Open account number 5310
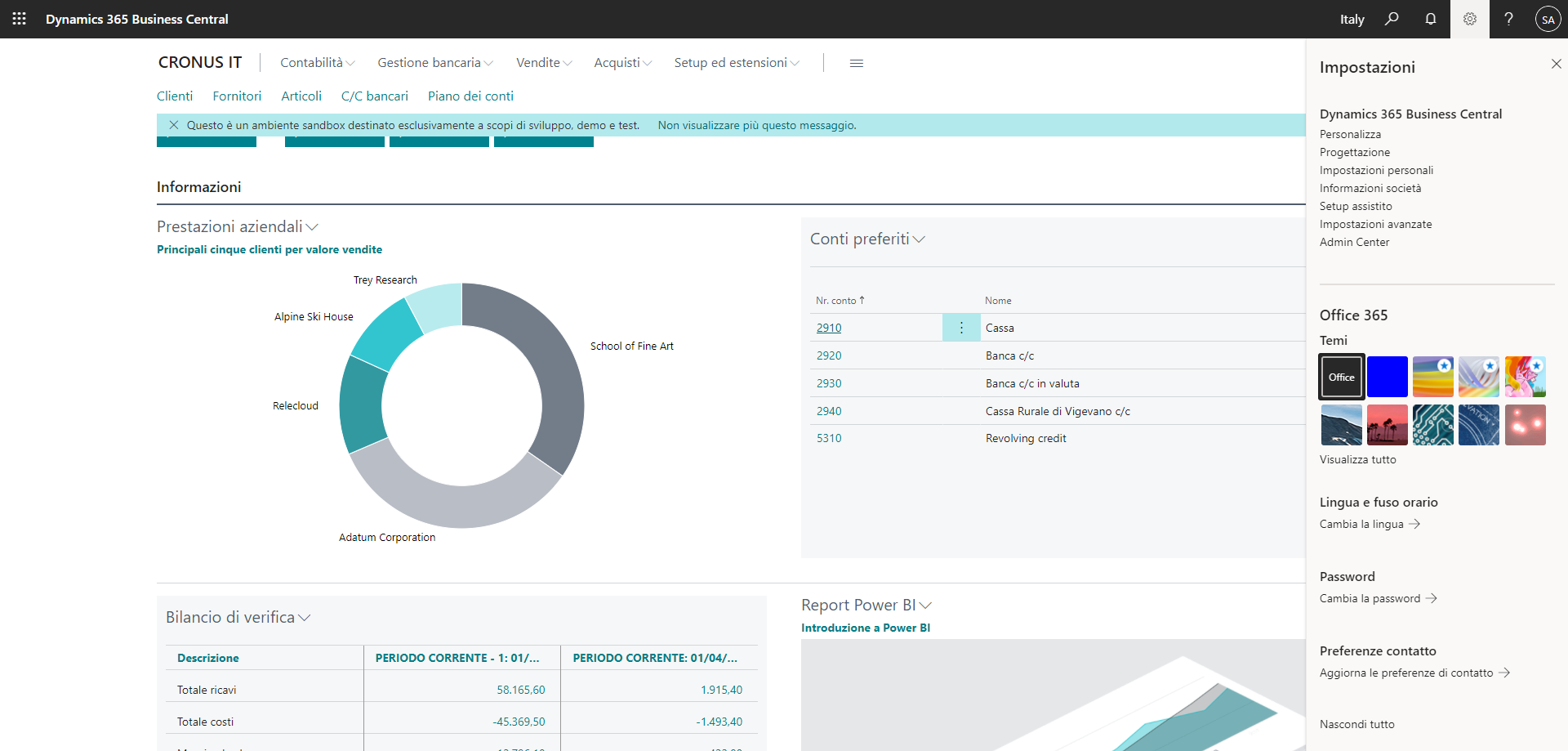Viewport: 1568px width, 751px height. pyautogui.click(x=829, y=438)
